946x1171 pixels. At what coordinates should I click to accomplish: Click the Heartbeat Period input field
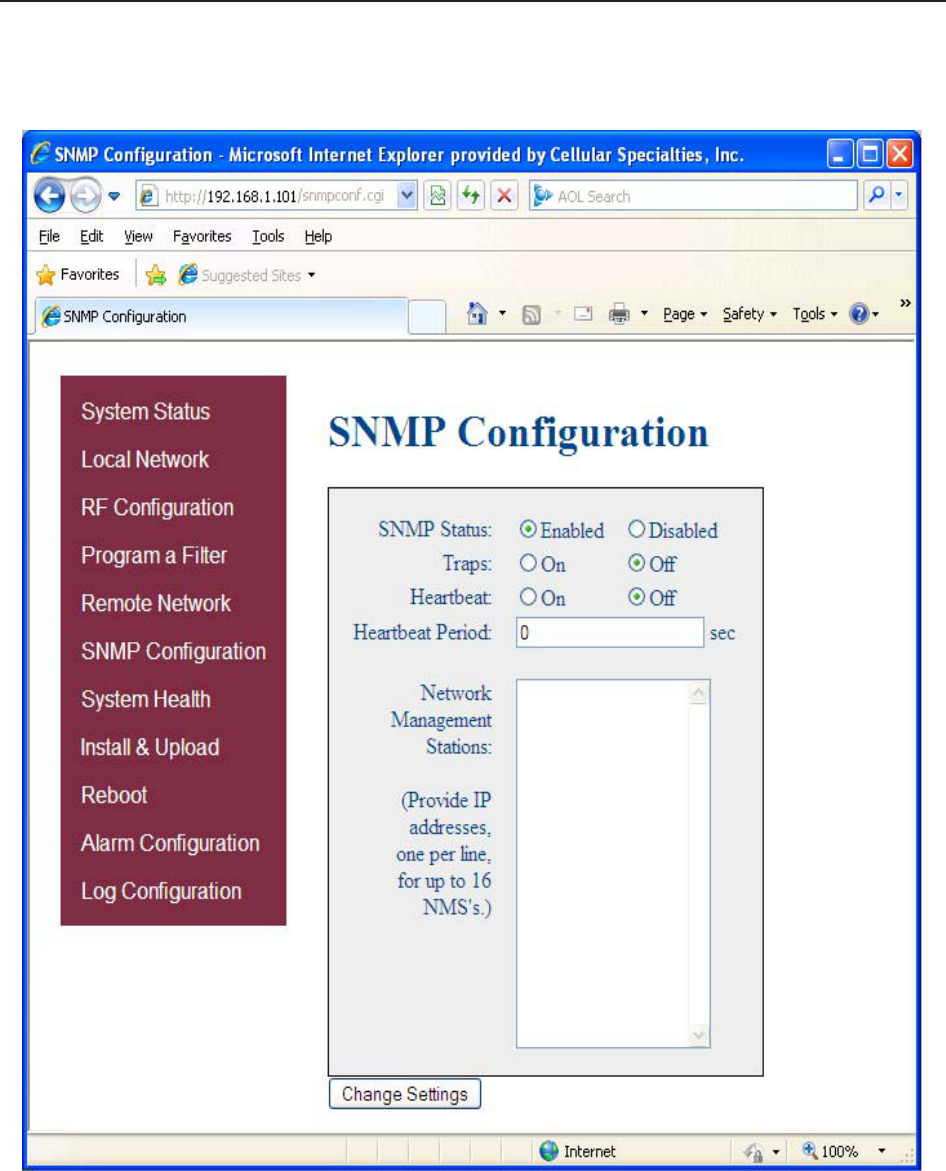tap(609, 633)
